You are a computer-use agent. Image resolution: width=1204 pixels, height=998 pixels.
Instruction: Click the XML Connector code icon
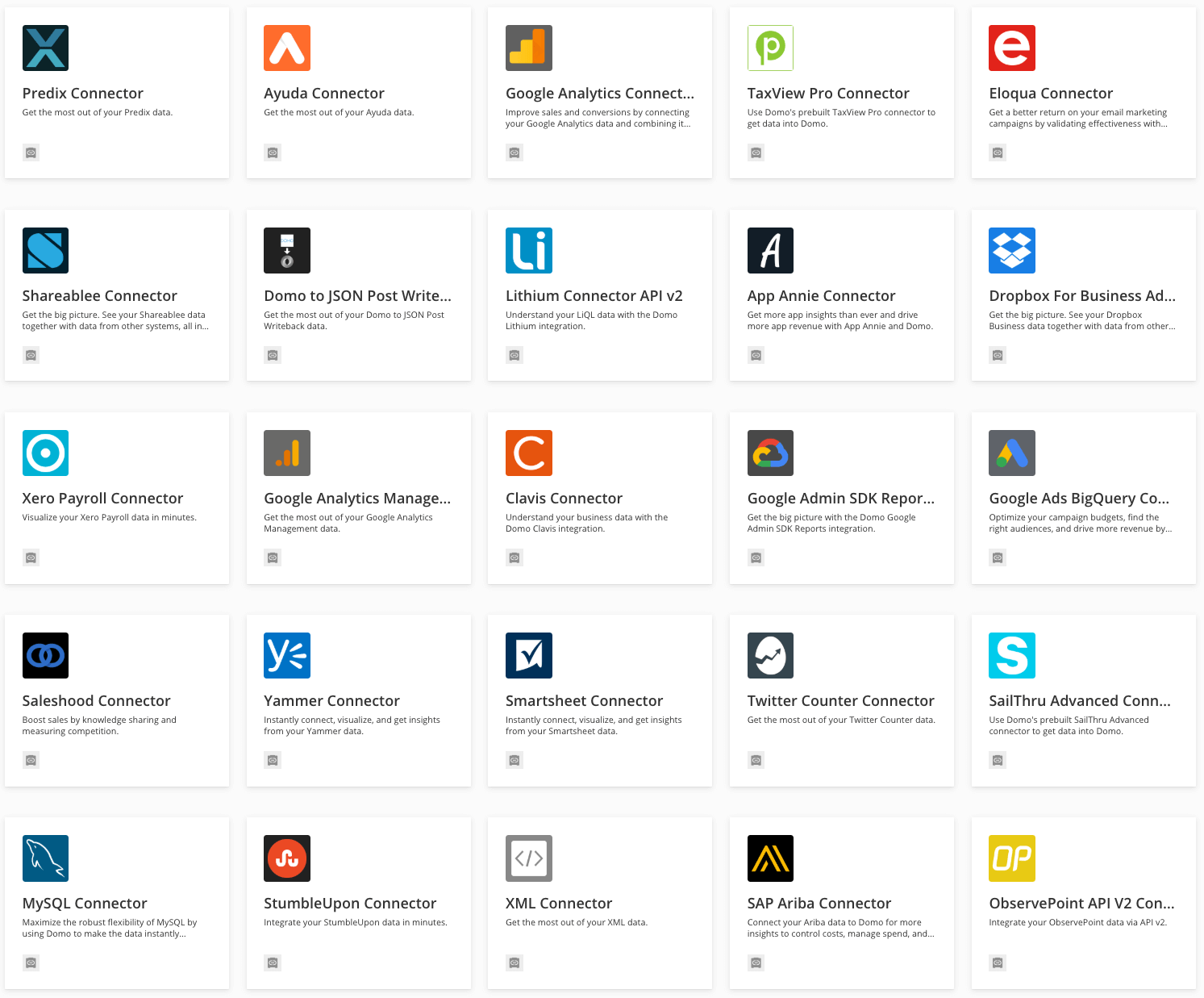tap(529, 858)
